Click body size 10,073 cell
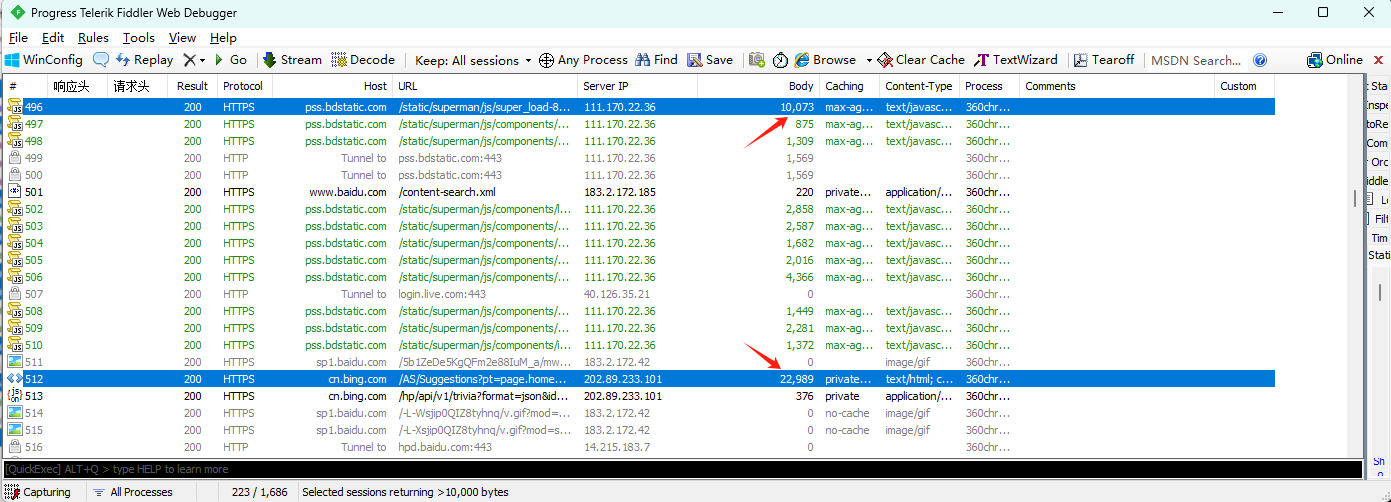This screenshot has width=1391, height=502. [796, 107]
